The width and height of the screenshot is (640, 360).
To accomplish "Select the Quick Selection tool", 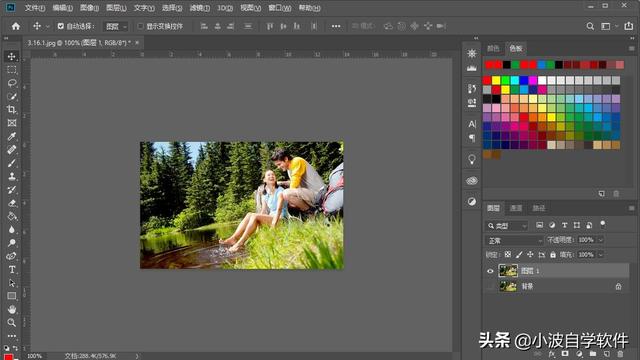I will click(11, 97).
